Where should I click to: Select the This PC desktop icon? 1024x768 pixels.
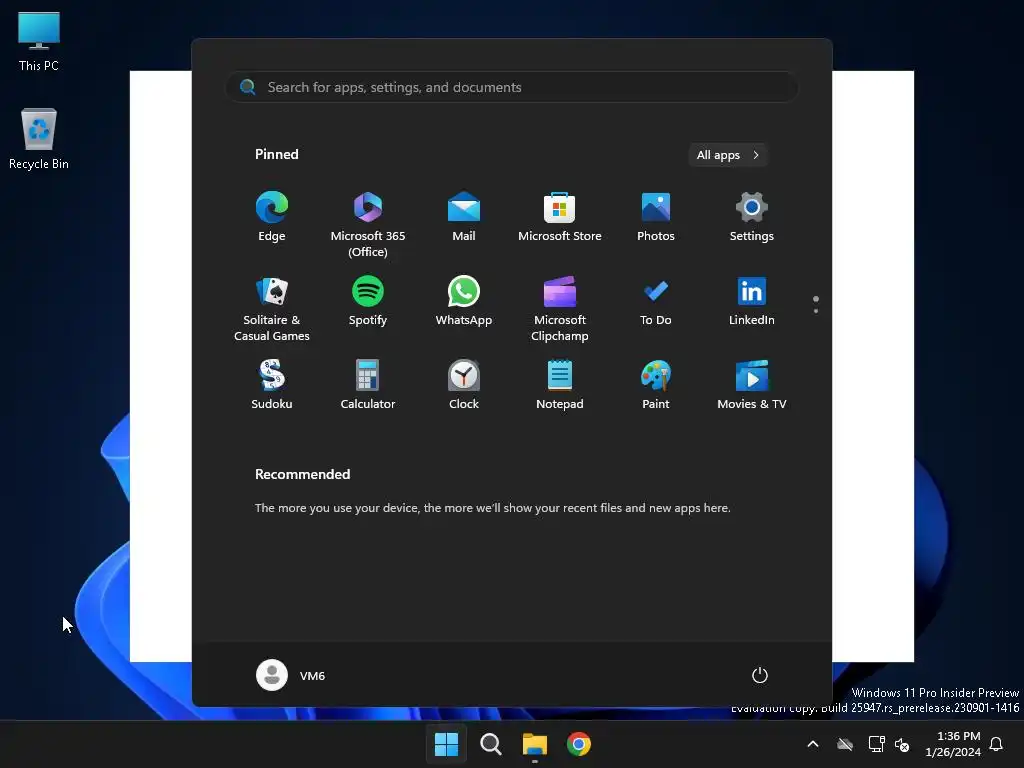39,40
